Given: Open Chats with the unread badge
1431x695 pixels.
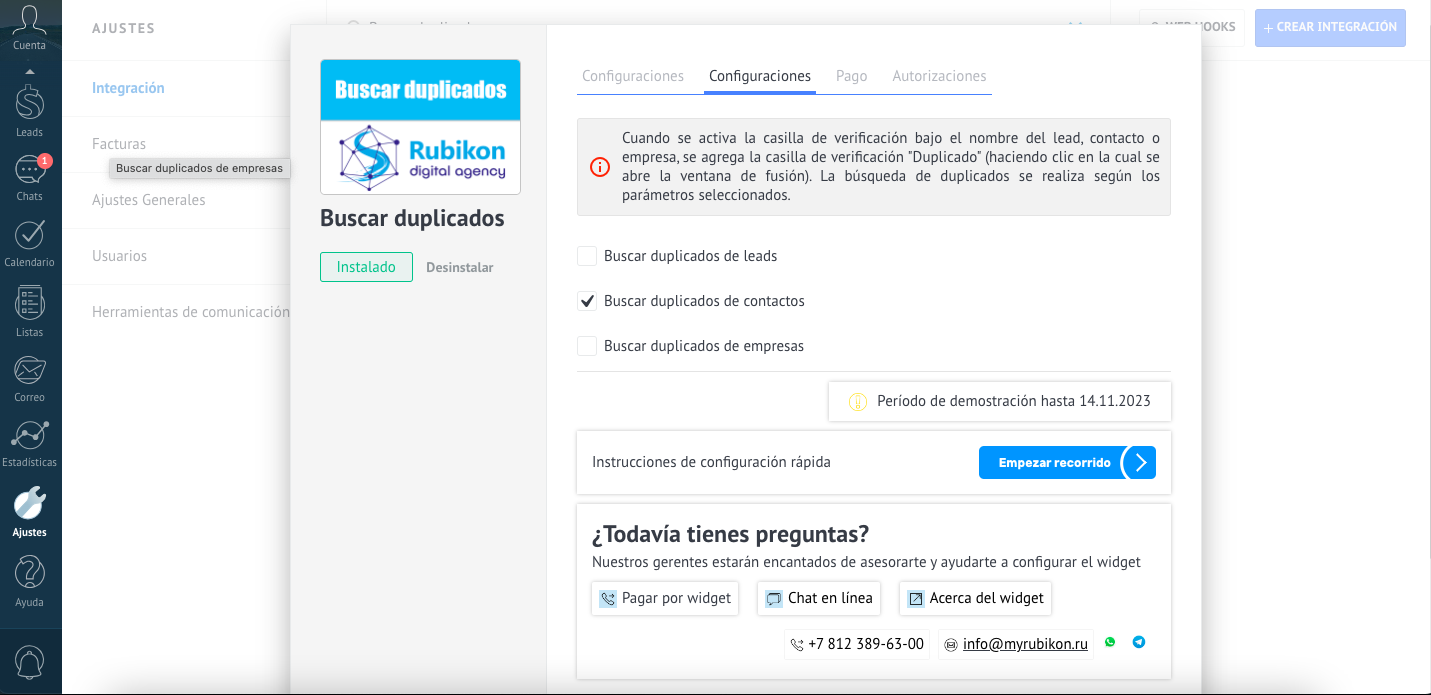Looking at the screenshot, I should click(29, 178).
